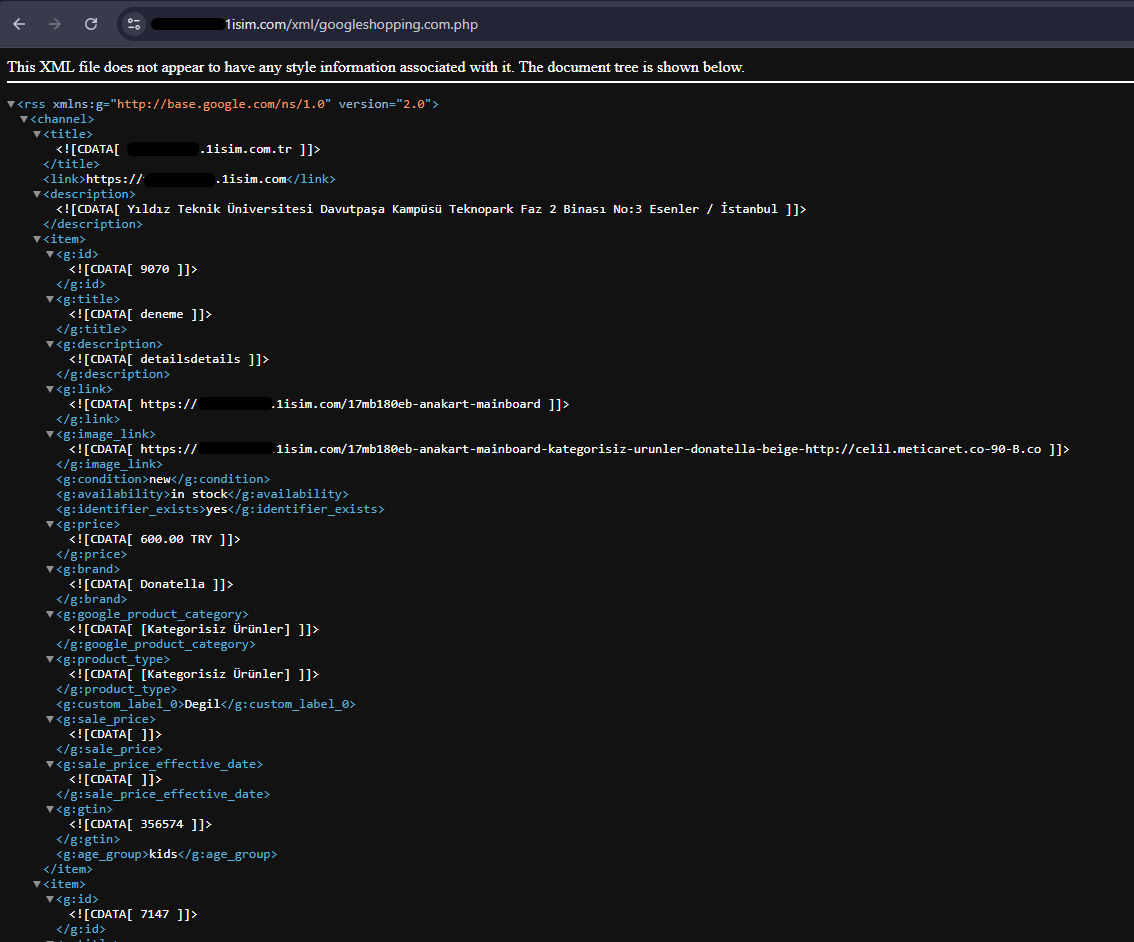Collapse the channel description node
The image size is (1134, 942).
click(37, 194)
